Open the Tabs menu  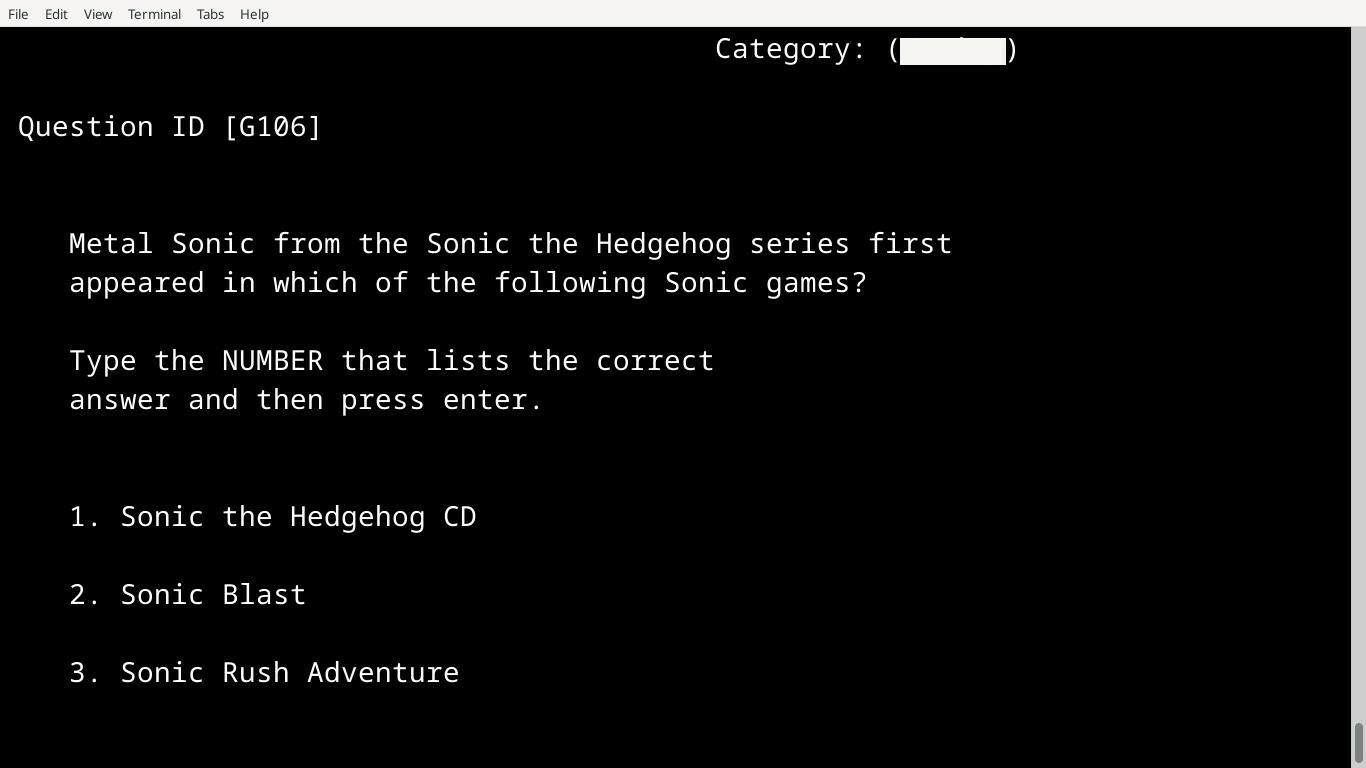209,14
